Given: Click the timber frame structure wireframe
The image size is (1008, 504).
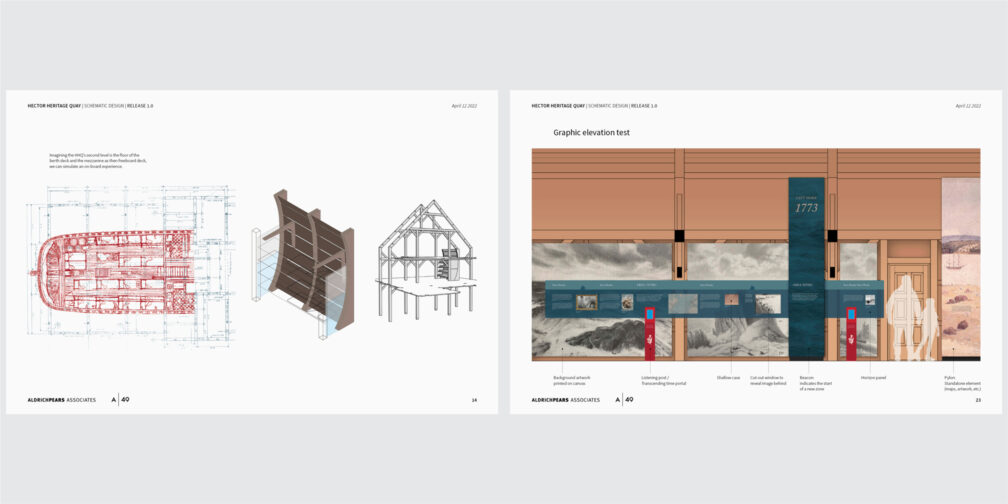Looking at the screenshot, I should tap(428, 258).
